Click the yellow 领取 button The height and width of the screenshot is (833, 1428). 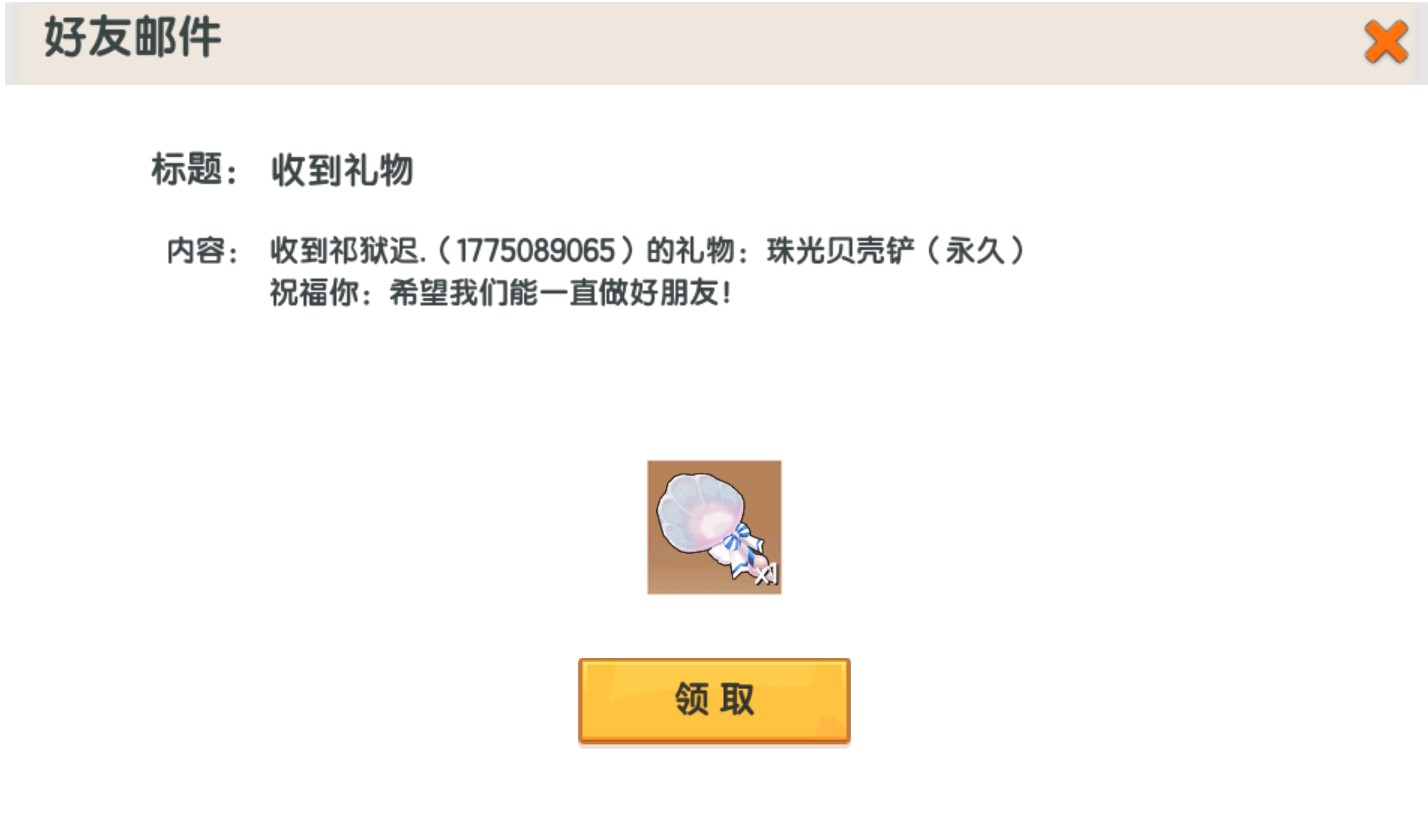click(714, 701)
